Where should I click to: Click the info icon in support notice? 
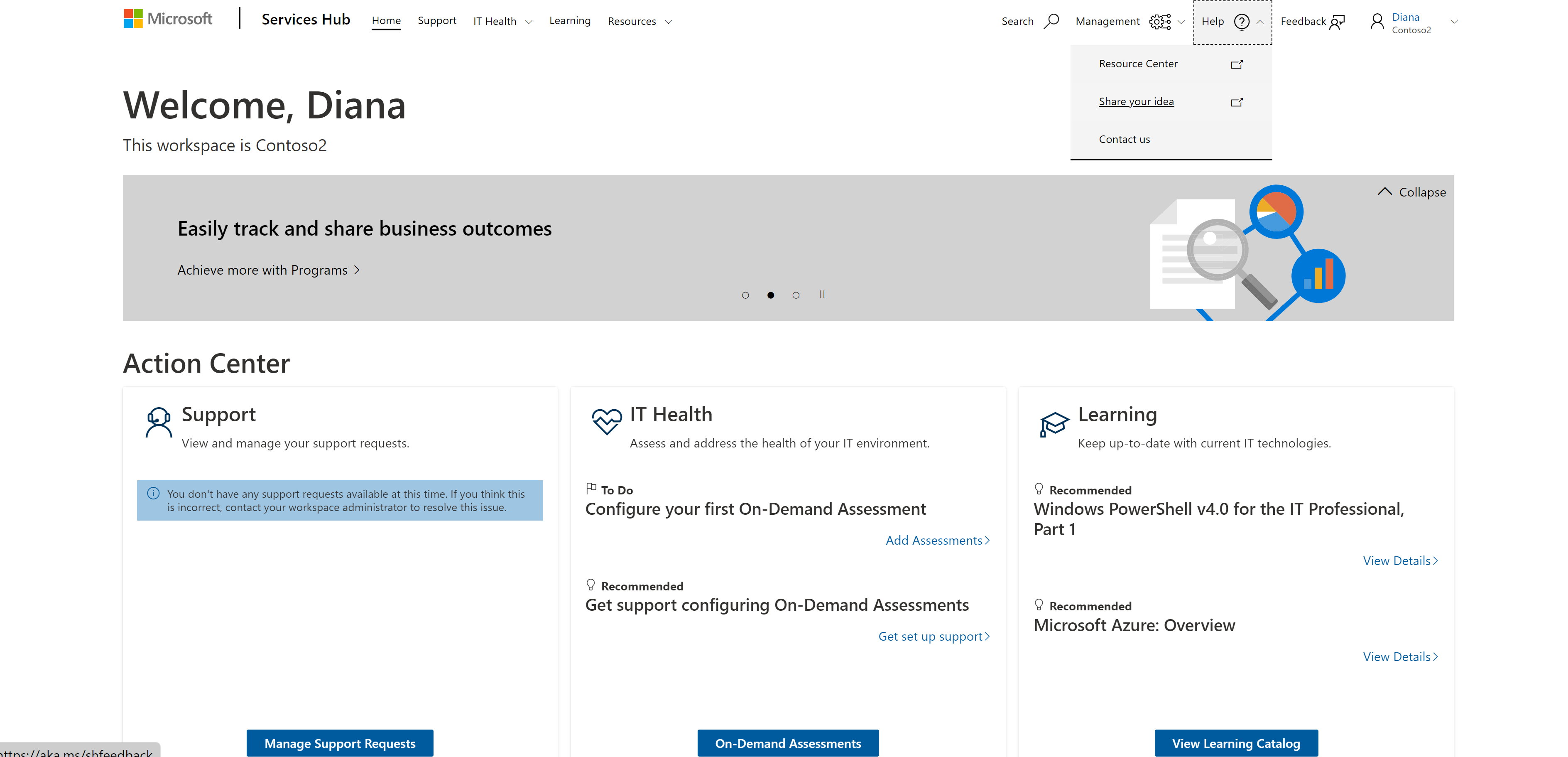click(153, 493)
